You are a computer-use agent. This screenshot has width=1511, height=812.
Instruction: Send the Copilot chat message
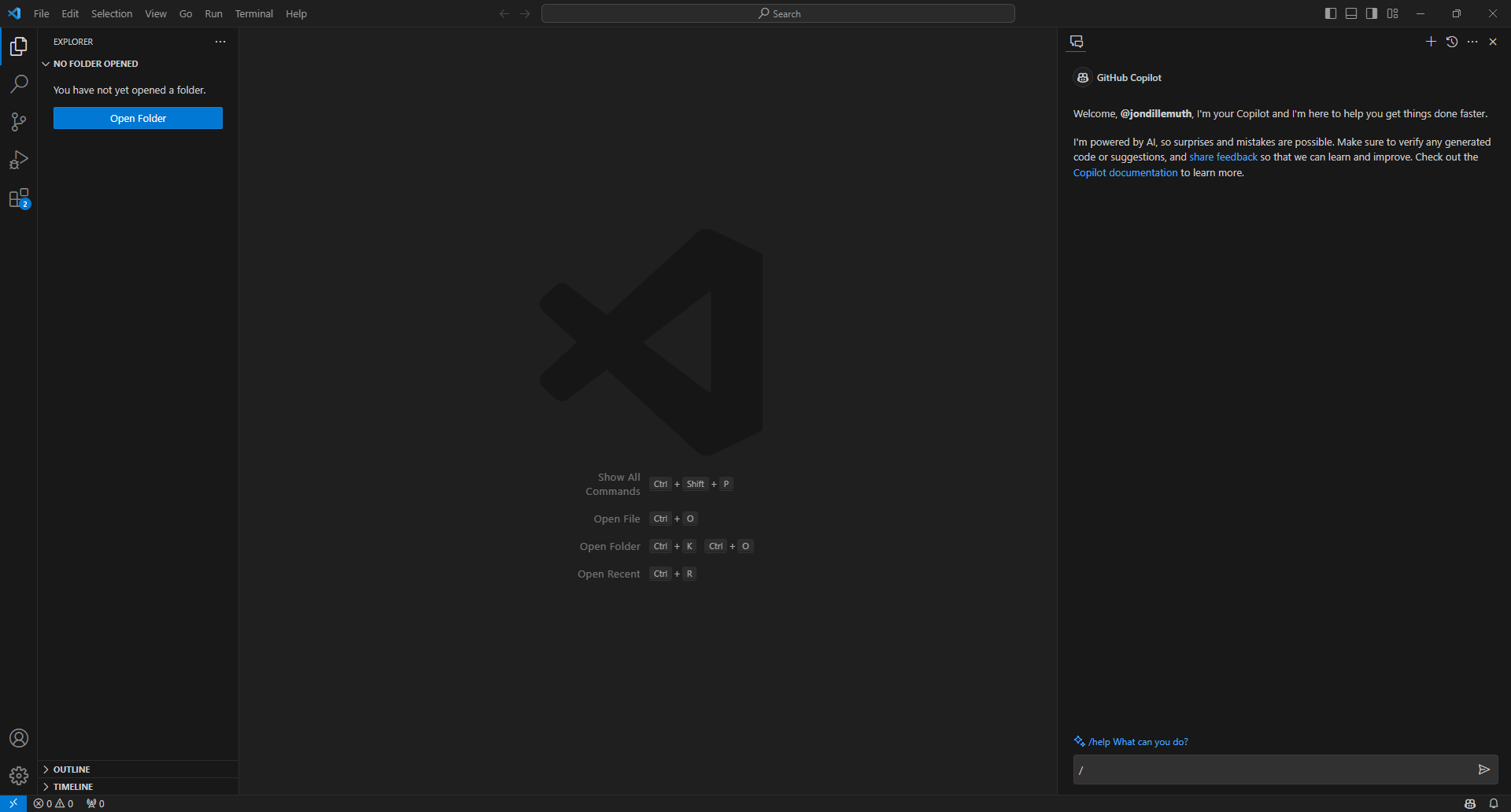coord(1483,770)
